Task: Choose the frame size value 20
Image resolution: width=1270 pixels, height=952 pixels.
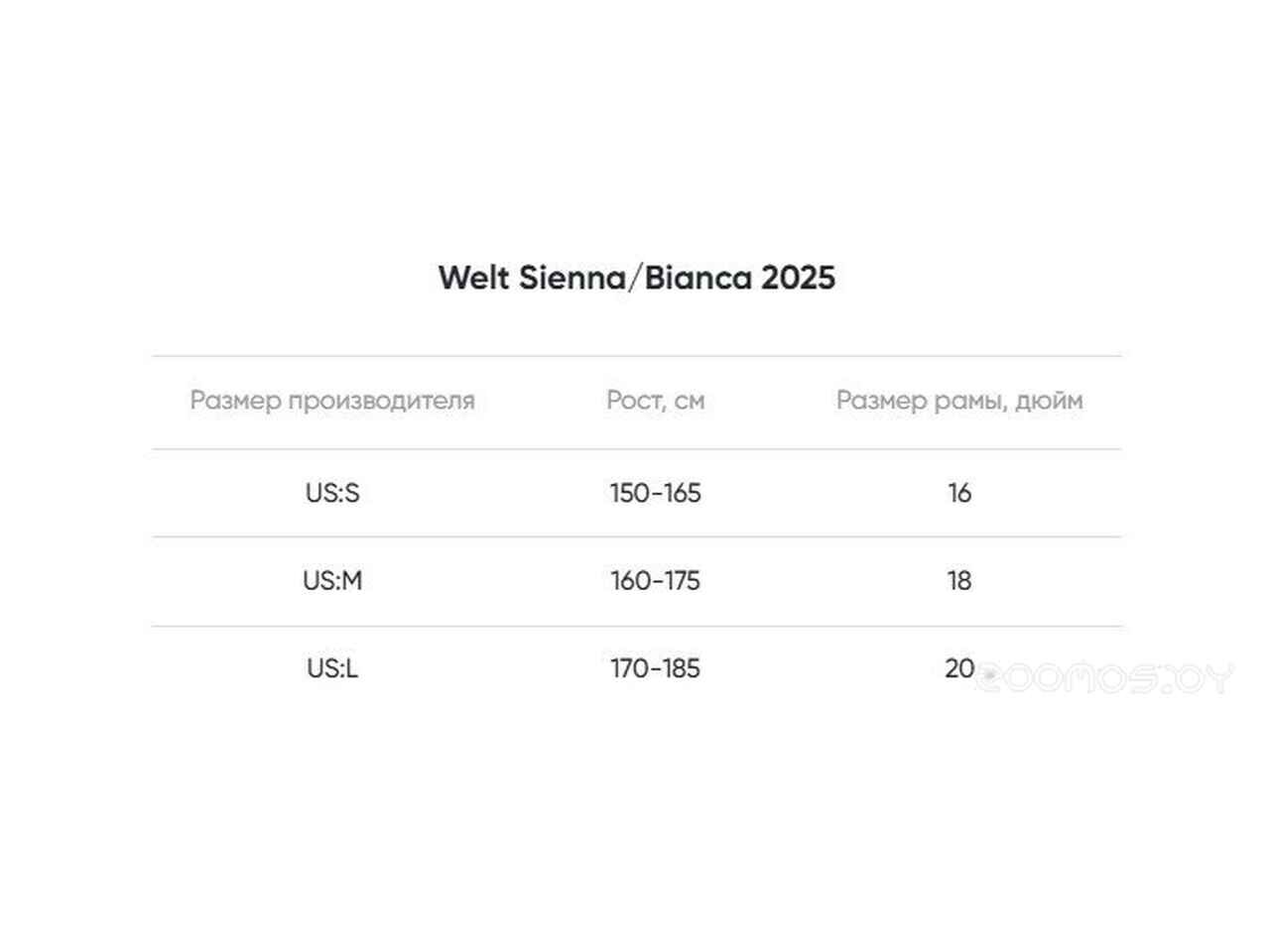Action: [959, 669]
